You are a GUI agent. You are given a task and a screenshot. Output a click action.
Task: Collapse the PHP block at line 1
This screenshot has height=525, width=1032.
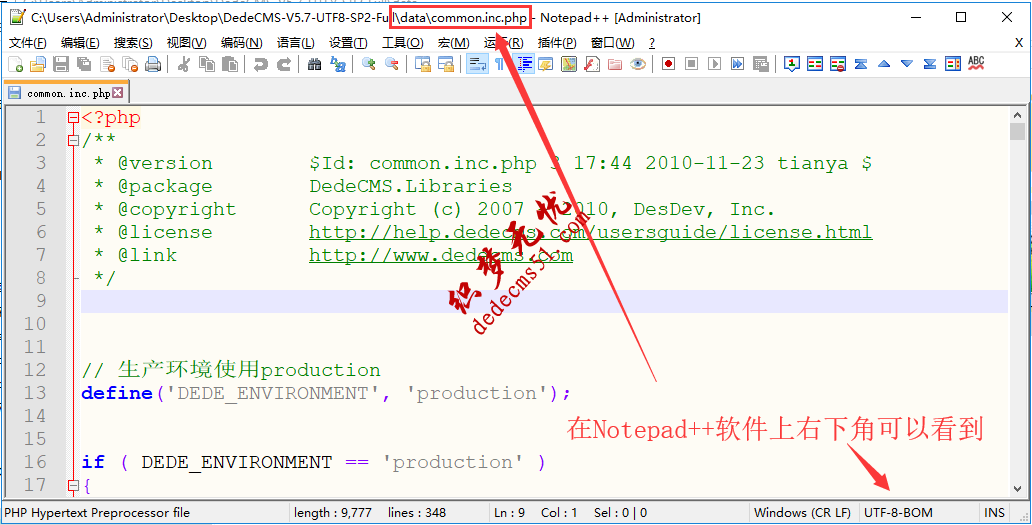(72, 118)
